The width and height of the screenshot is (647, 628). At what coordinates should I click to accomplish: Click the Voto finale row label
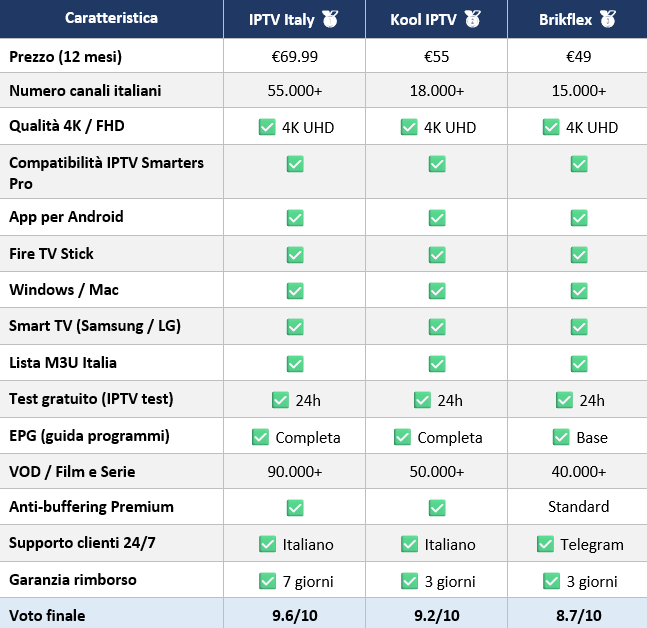click(47, 616)
